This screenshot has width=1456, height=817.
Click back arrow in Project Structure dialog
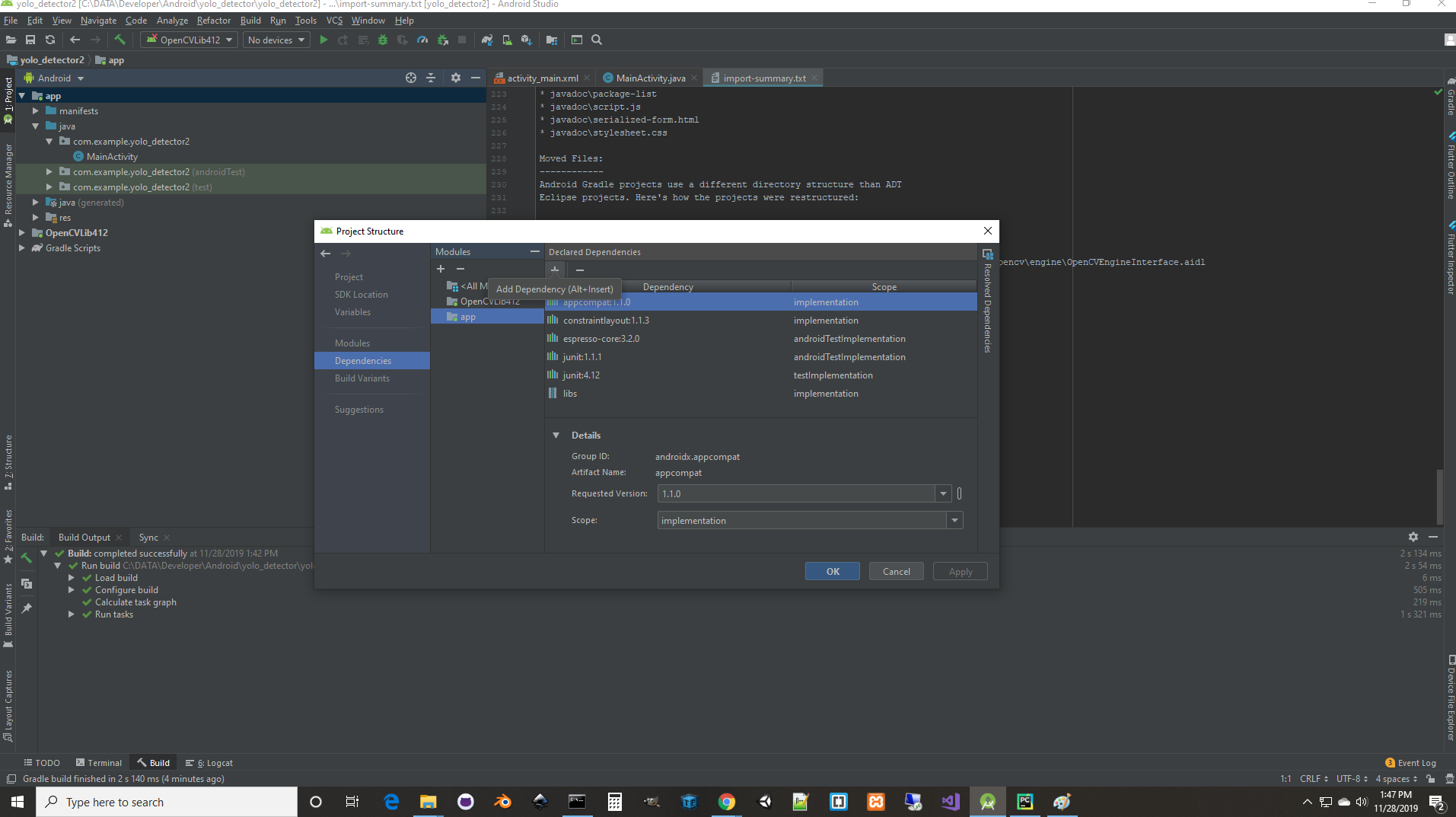tap(326, 254)
